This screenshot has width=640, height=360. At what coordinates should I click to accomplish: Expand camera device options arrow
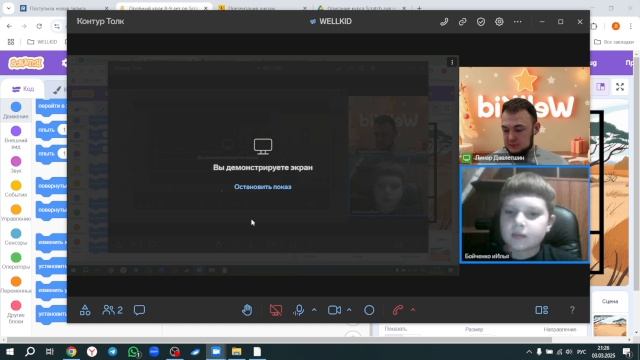pos(349,310)
